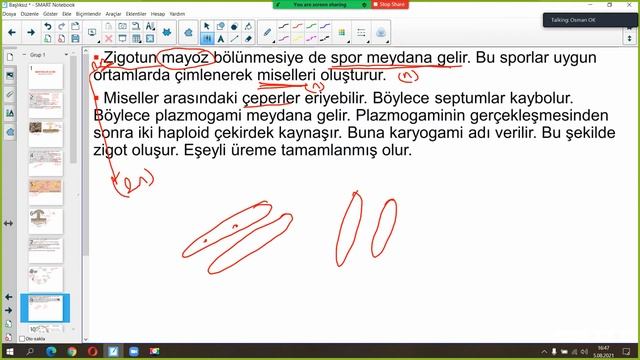
Task: Open page 1 thumbnail
Action: coord(46,76)
